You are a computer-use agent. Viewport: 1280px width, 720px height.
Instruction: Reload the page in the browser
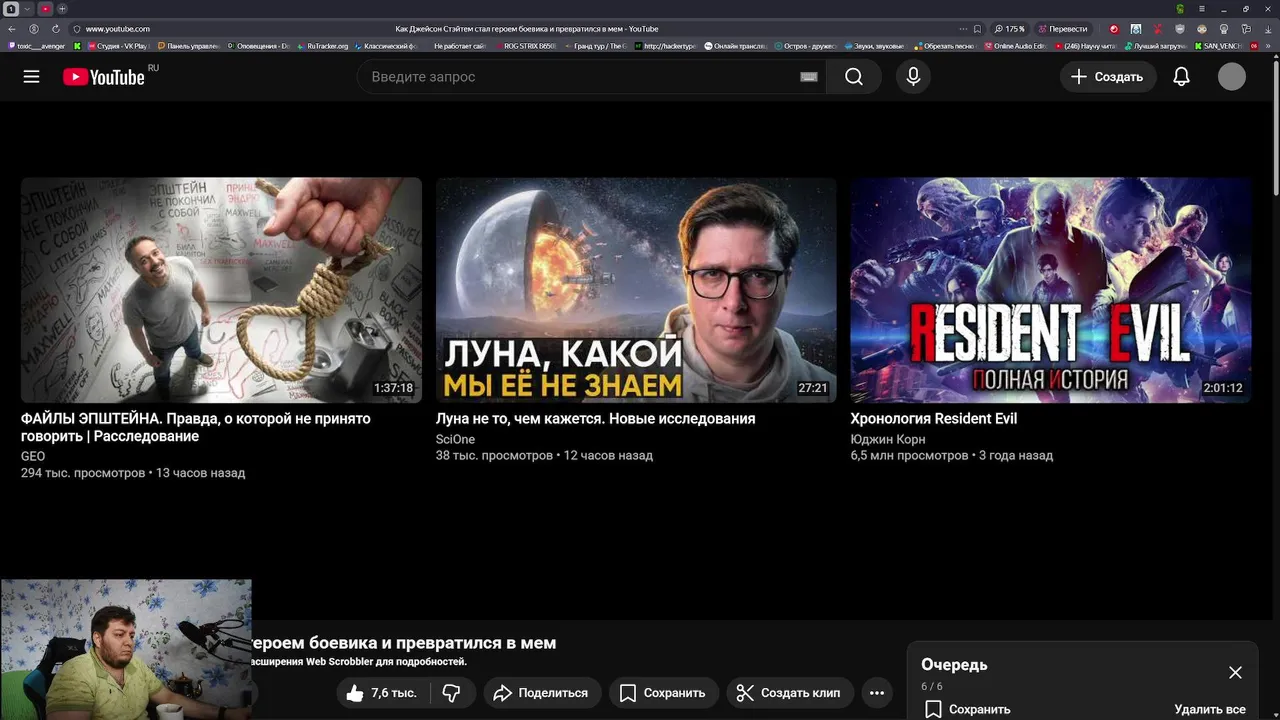54,29
